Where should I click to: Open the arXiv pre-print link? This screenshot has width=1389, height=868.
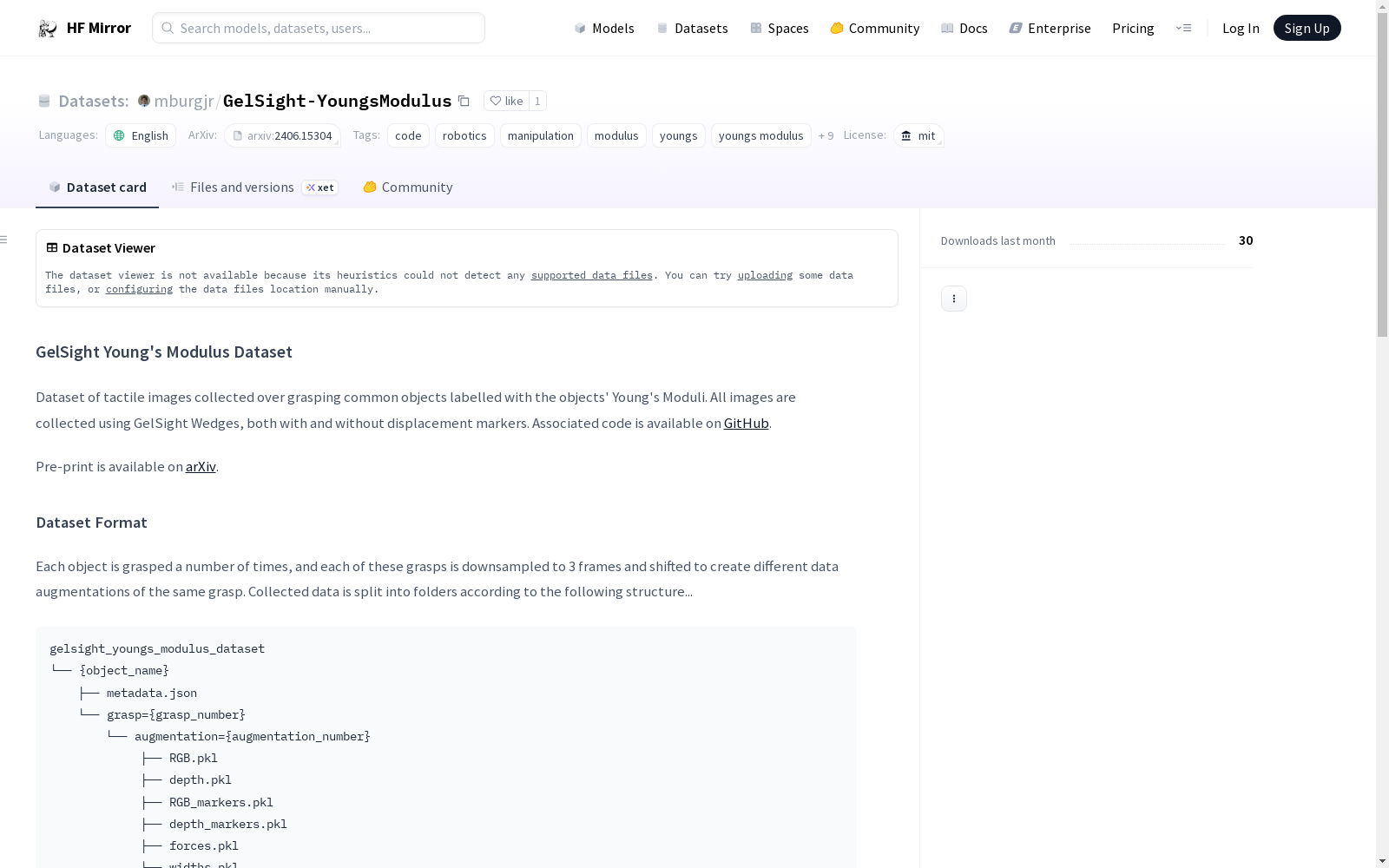pos(201,466)
